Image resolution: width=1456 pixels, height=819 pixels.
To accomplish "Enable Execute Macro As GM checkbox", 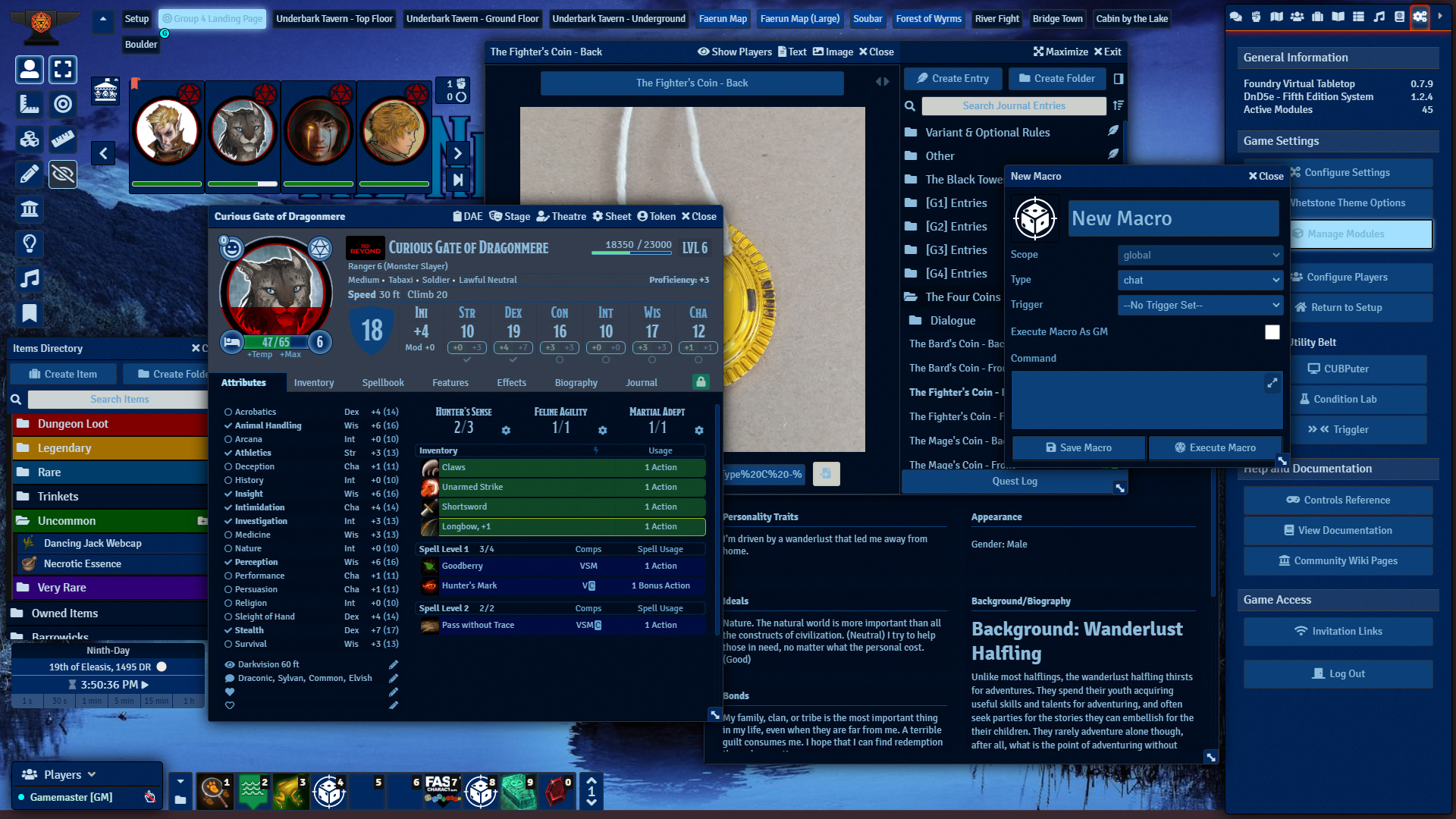I will click(x=1272, y=332).
